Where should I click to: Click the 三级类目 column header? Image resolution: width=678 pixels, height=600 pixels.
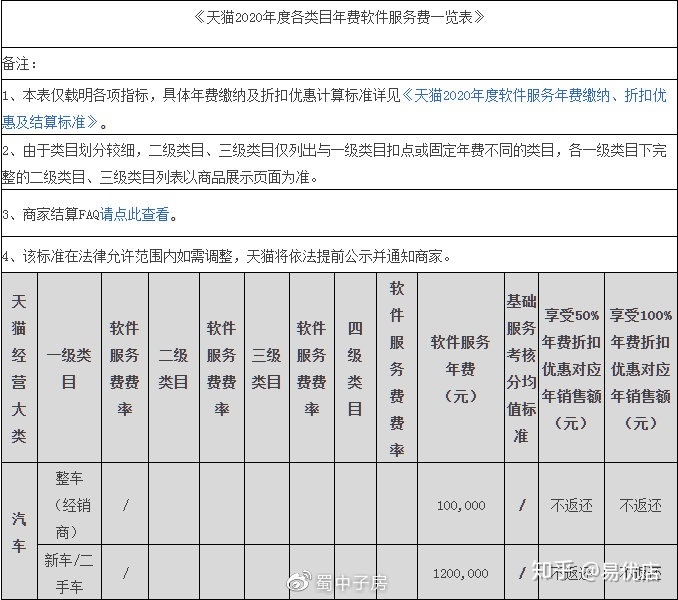[x=266, y=368]
